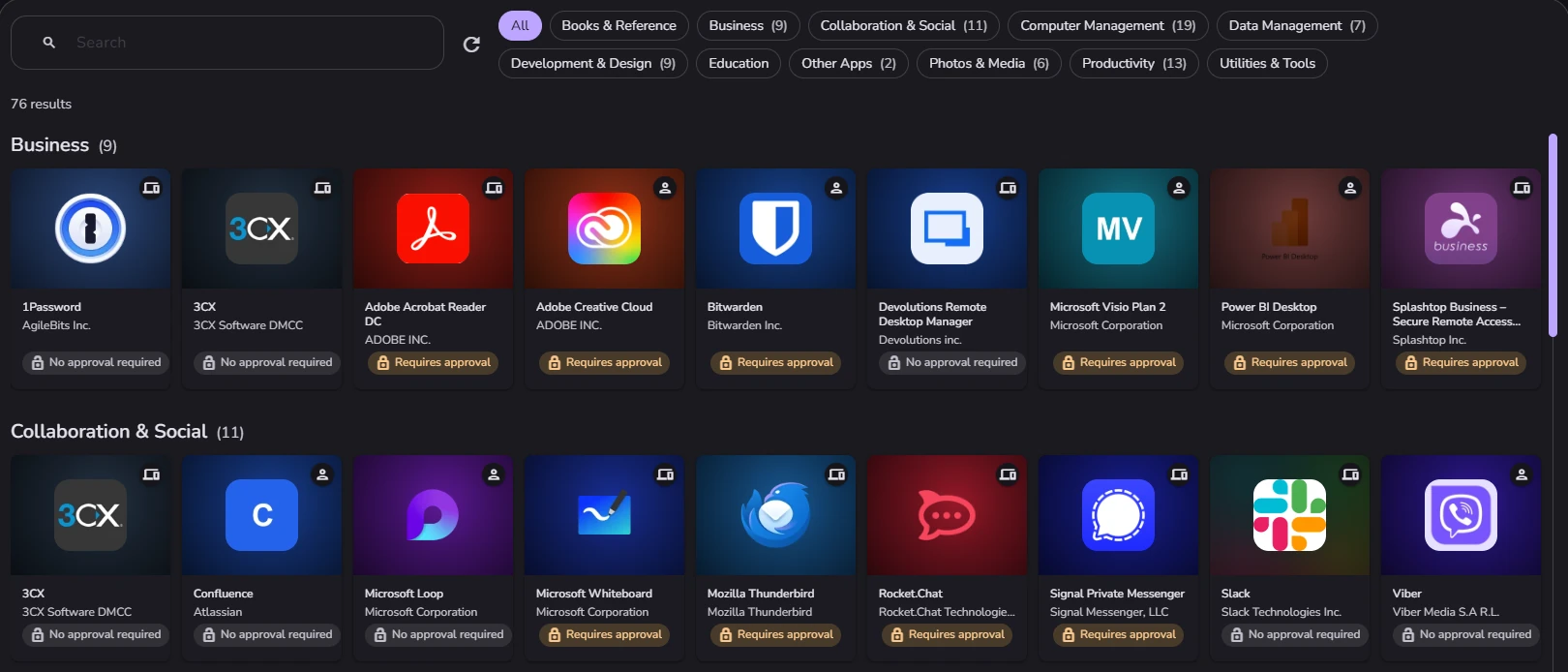The width and height of the screenshot is (1568, 672).
Task: Click Requires approval badge on Adobe Acrobat Reader DC
Action: (x=434, y=362)
